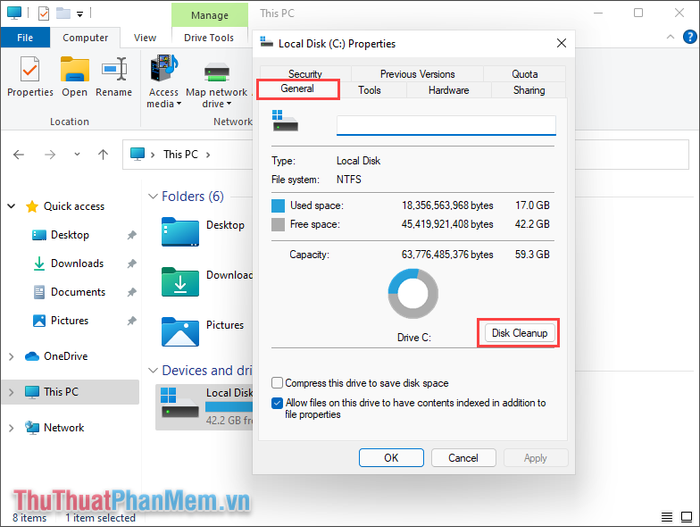The height and width of the screenshot is (527, 700).
Task: Select the Pictures folder icon in Folders
Action: coord(180,332)
